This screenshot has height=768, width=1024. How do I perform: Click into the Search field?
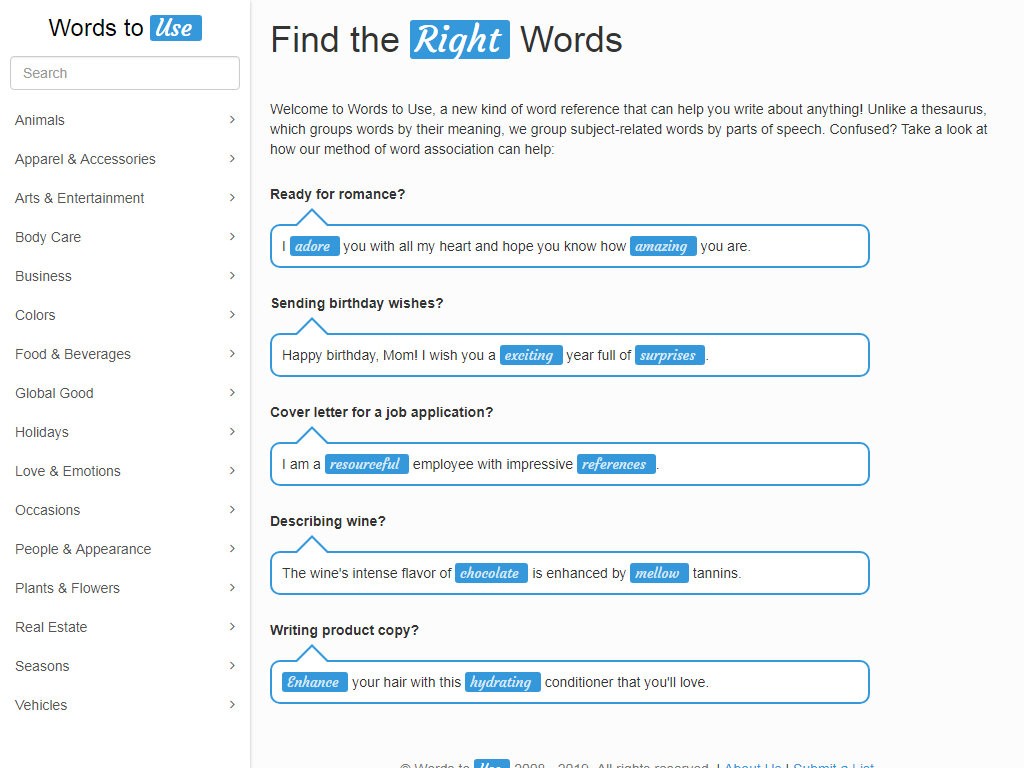pos(125,73)
